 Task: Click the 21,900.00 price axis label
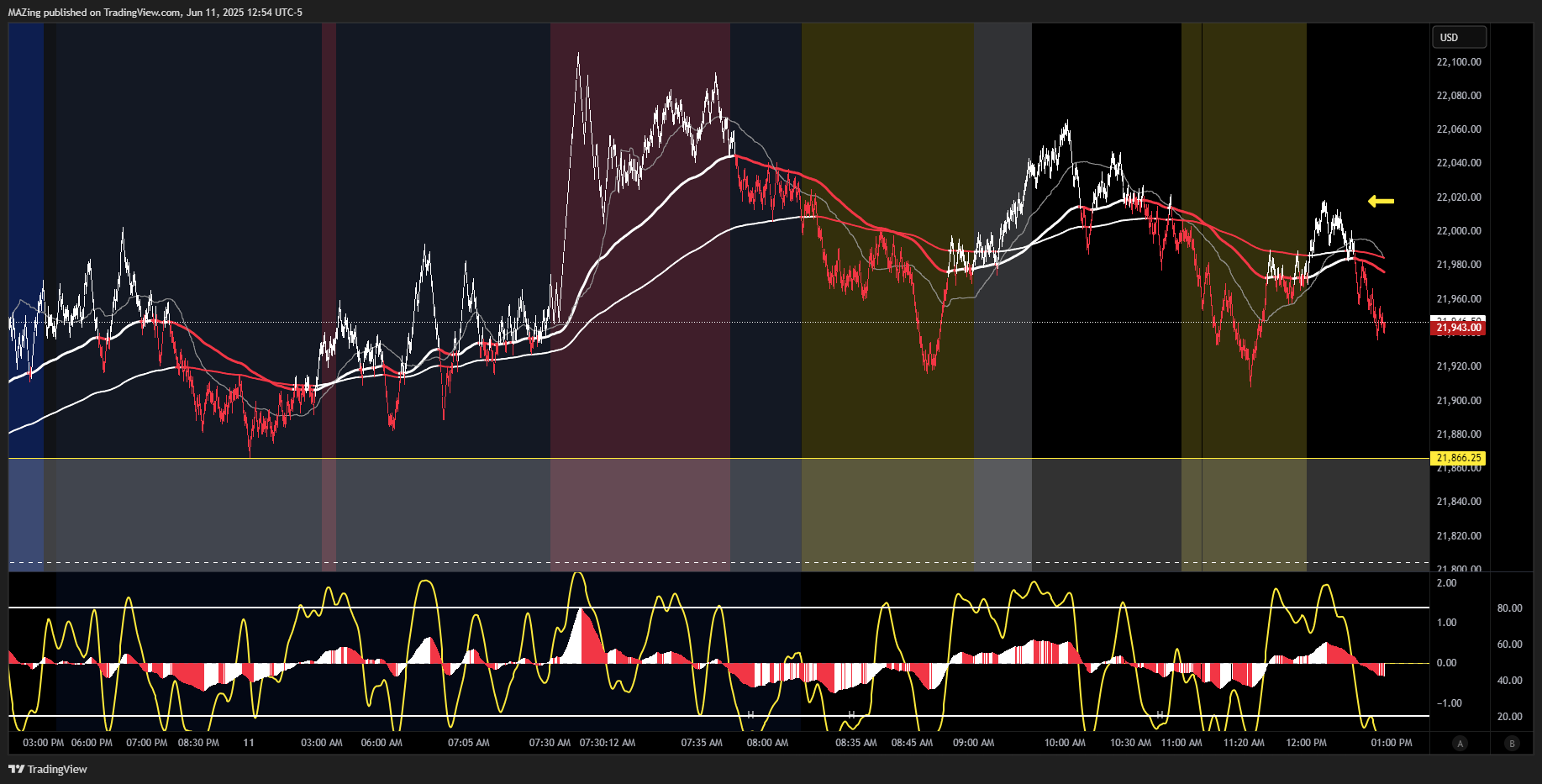tap(1459, 401)
